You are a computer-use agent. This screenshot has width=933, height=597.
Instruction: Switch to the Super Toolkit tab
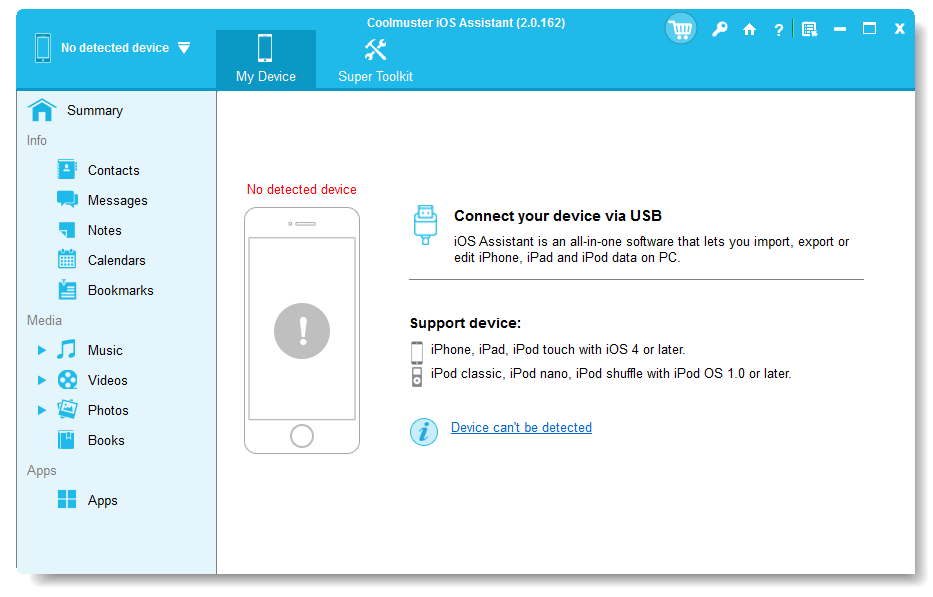click(x=375, y=60)
